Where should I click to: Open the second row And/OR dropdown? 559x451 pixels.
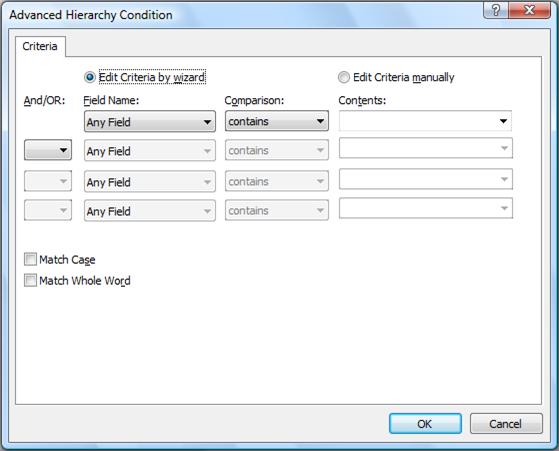coord(48,150)
